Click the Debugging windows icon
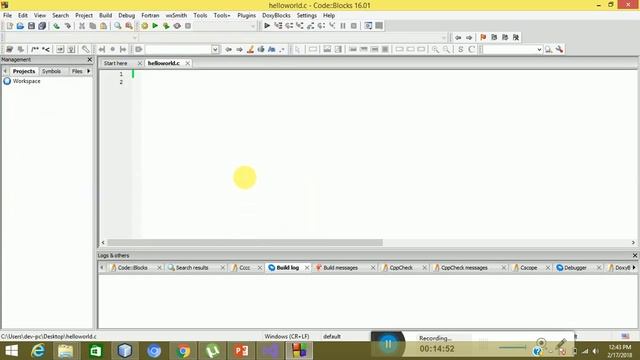 [x=368, y=26]
